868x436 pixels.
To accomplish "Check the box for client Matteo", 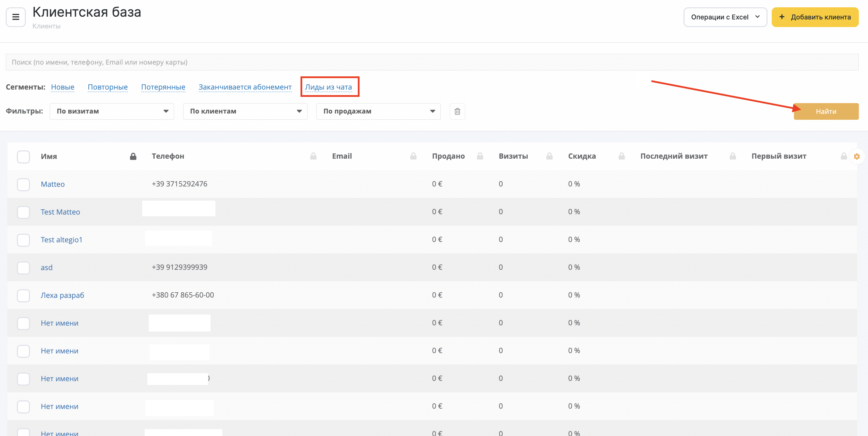I will [x=24, y=184].
